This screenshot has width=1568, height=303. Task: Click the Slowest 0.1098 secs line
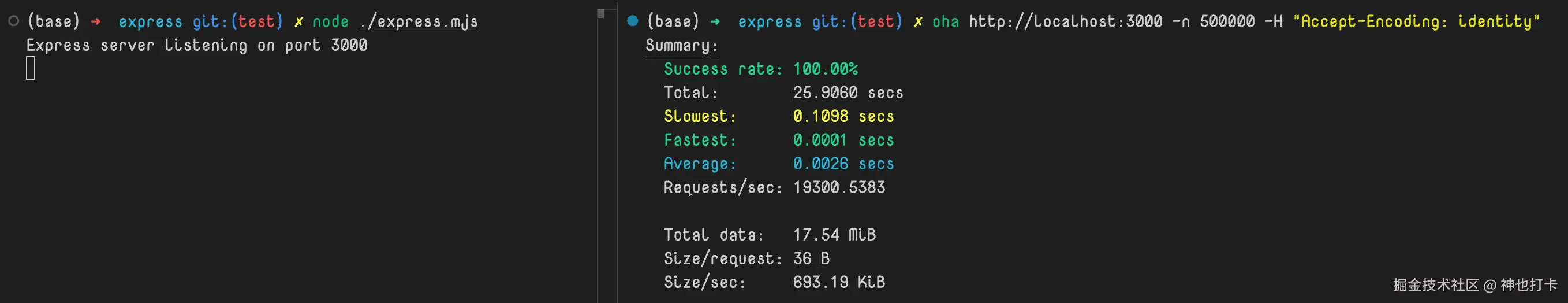pos(779,116)
